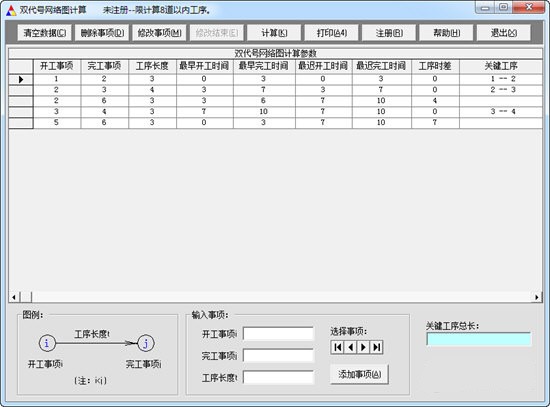550x407 pixels.
Task: Exit via the 退出(X) button
Action: pos(504,33)
